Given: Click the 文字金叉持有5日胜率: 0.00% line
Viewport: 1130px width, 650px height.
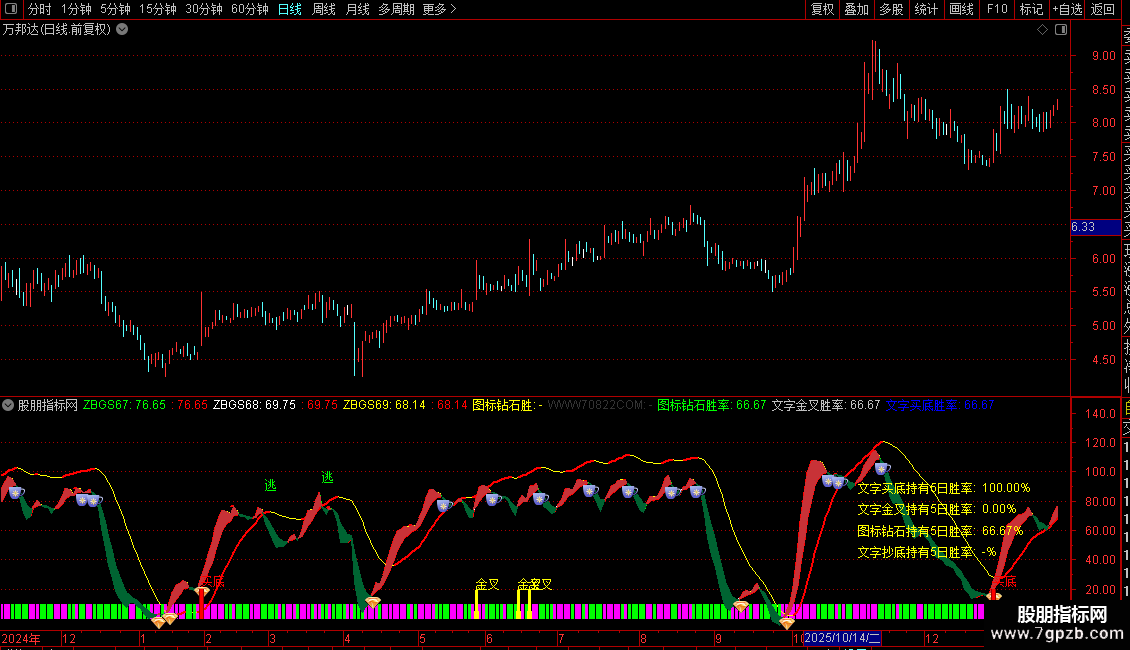Looking at the screenshot, I should 936,509.
